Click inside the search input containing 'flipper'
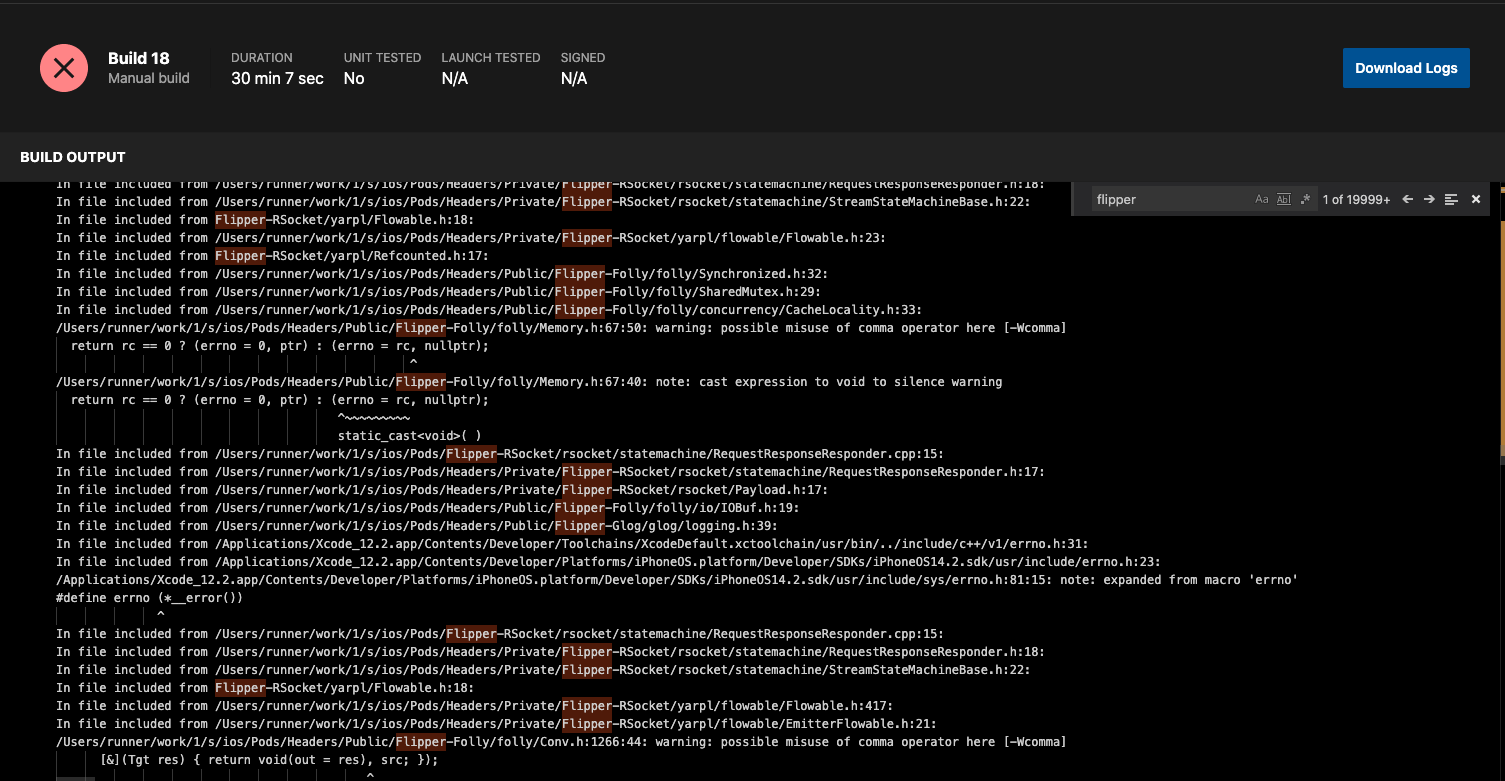The height and width of the screenshot is (781, 1505). (1150, 199)
